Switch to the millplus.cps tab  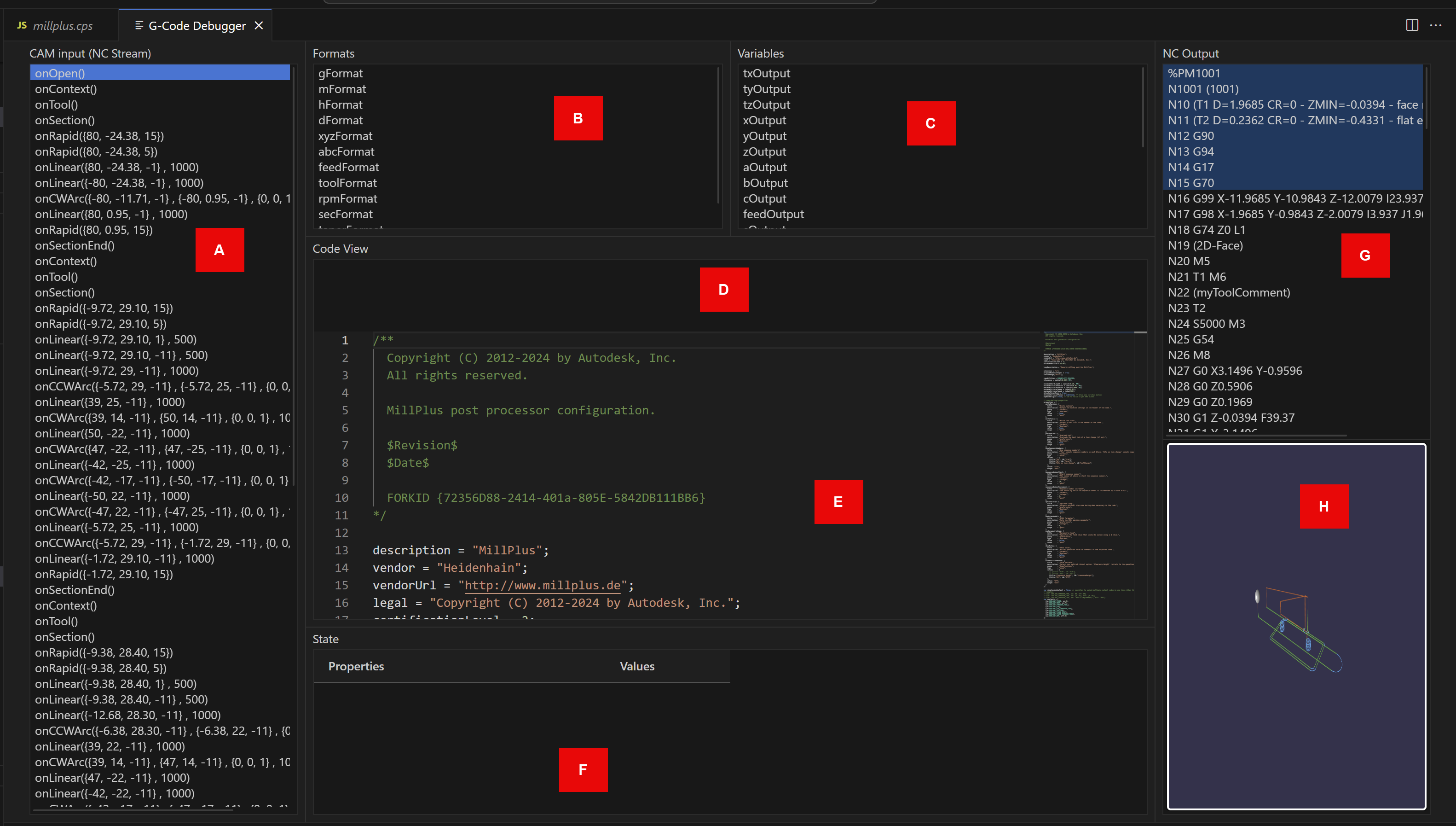(x=63, y=25)
